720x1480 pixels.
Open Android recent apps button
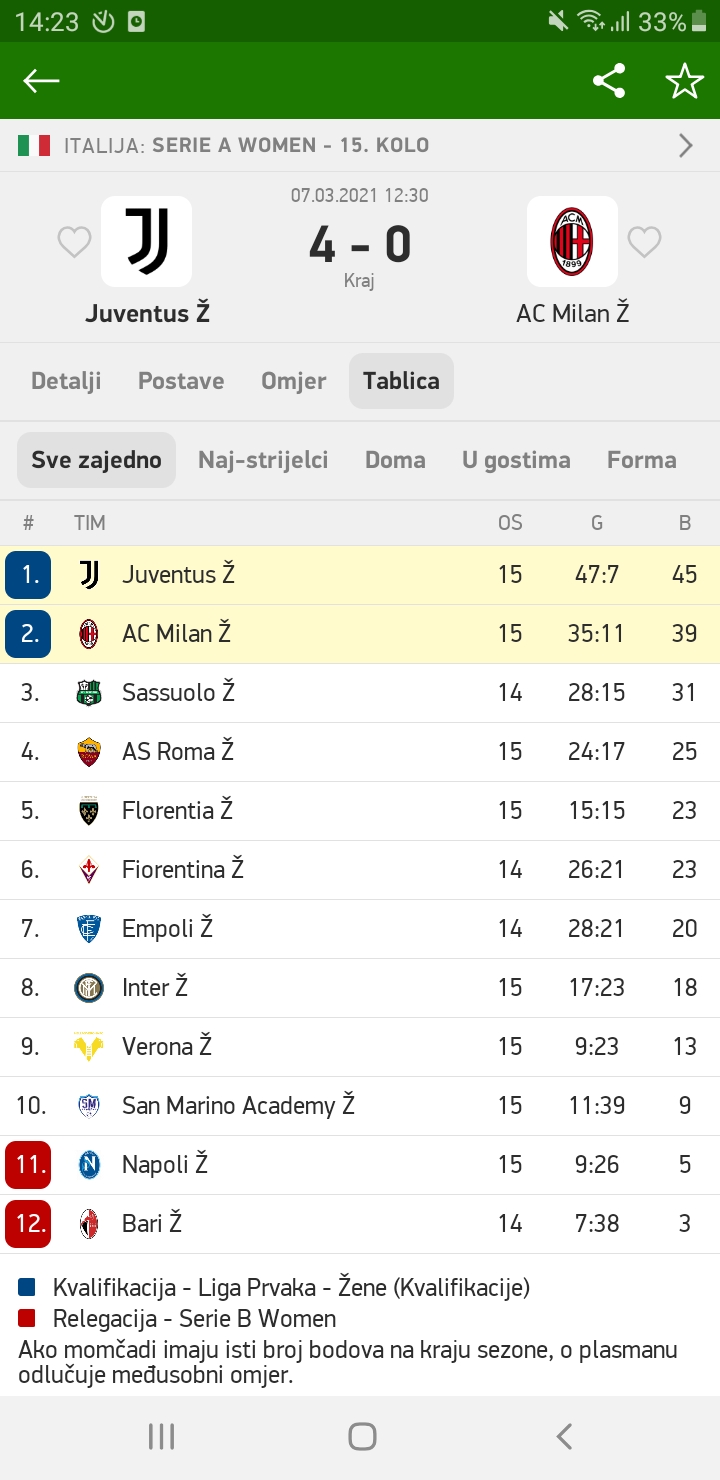pyautogui.click(x=161, y=1437)
